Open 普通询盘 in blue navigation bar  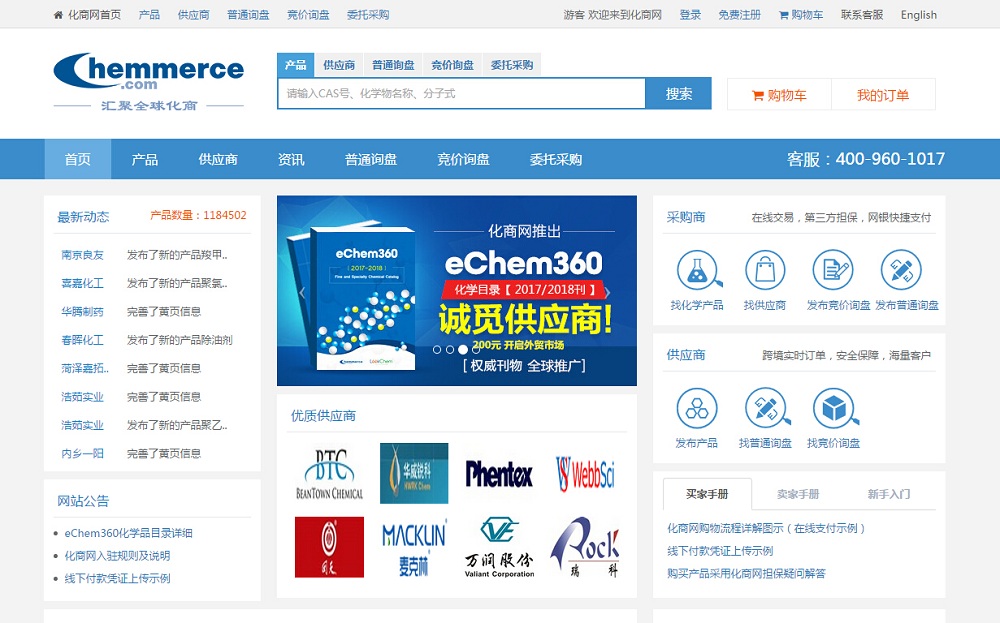[371, 159]
